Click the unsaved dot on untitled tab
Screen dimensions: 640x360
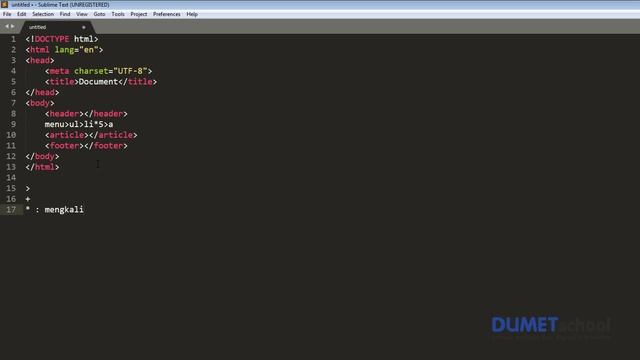tap(84, 27)
